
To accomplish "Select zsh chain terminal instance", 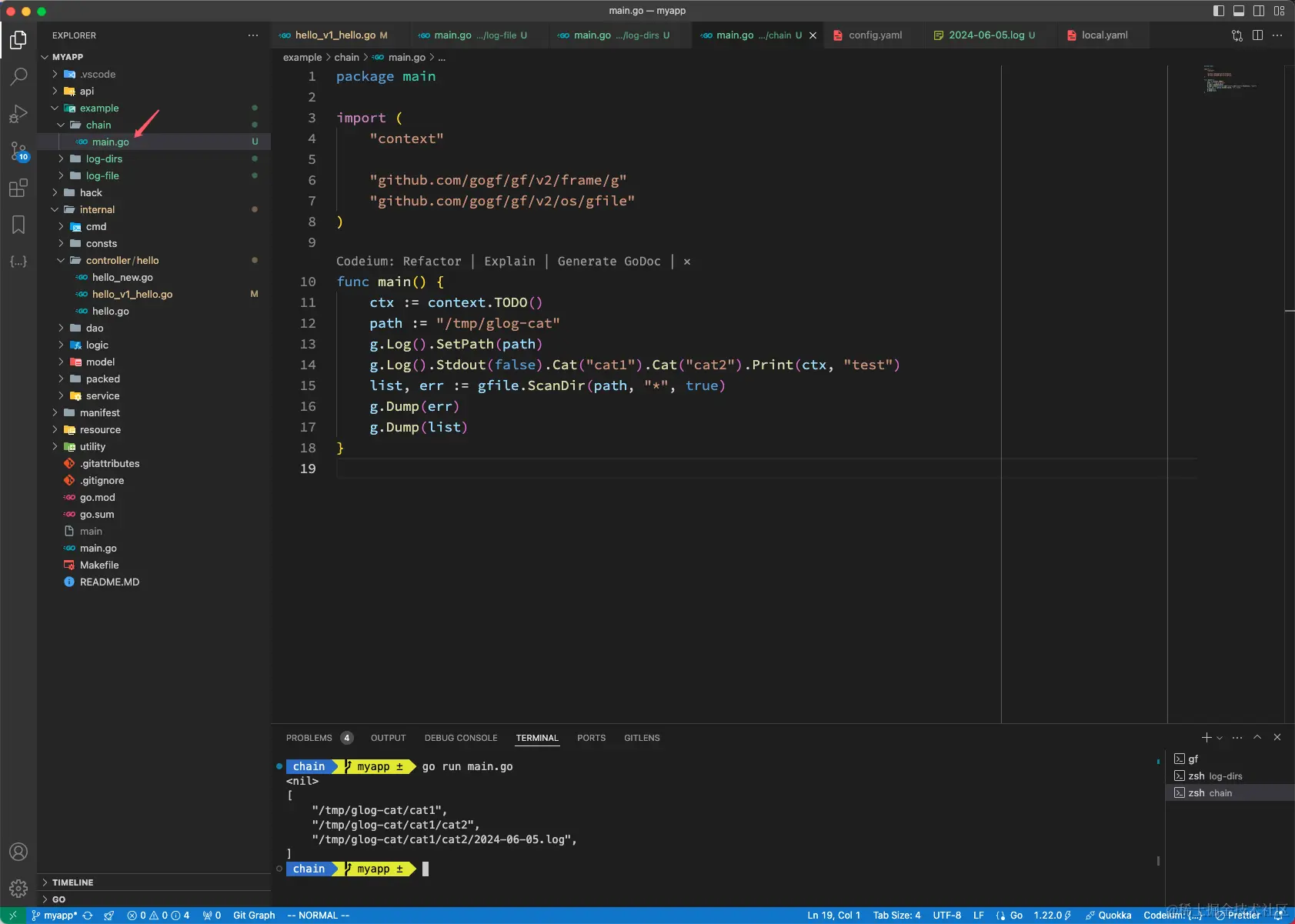I will 1230,793.
